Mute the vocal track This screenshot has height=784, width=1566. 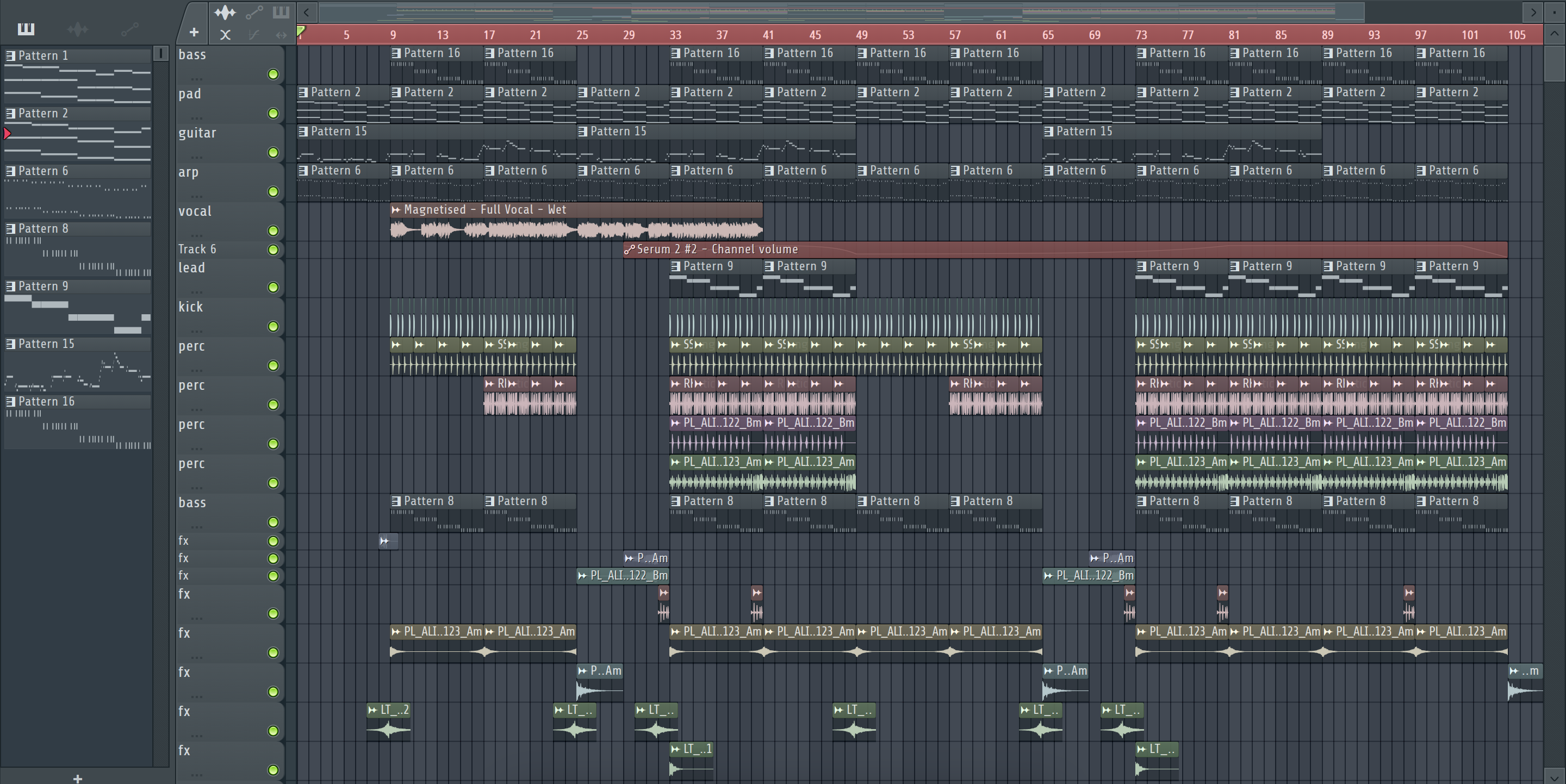[x=273, y=231]
